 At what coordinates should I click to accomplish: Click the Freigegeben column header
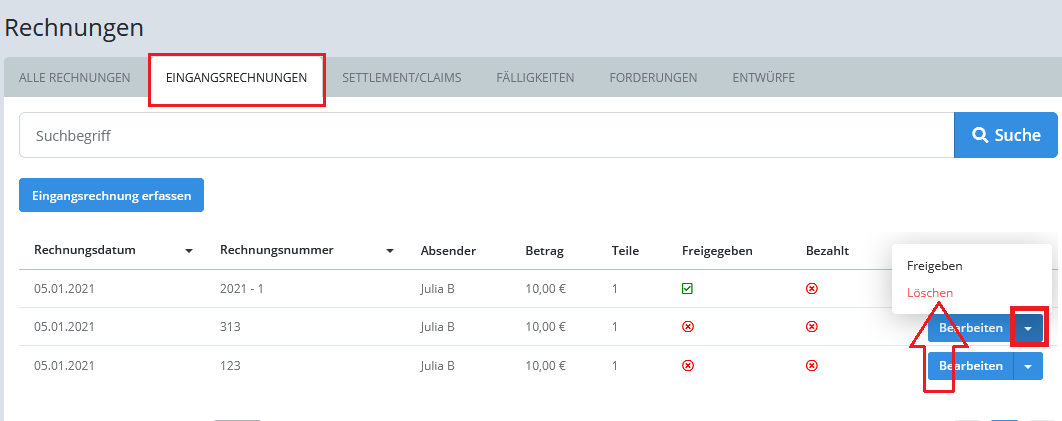click(x=717, y=251)
